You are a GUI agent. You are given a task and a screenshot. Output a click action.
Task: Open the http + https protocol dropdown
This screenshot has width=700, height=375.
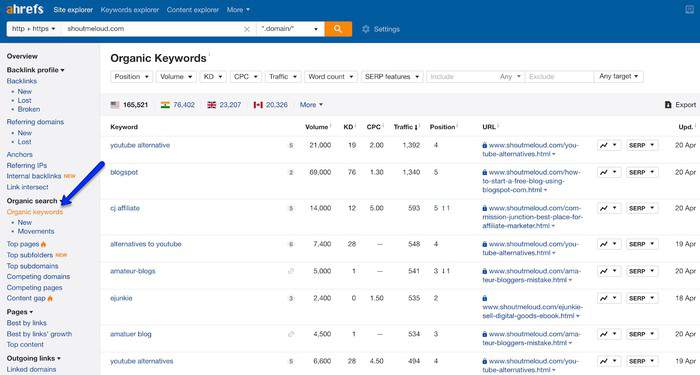pos(33,29)
